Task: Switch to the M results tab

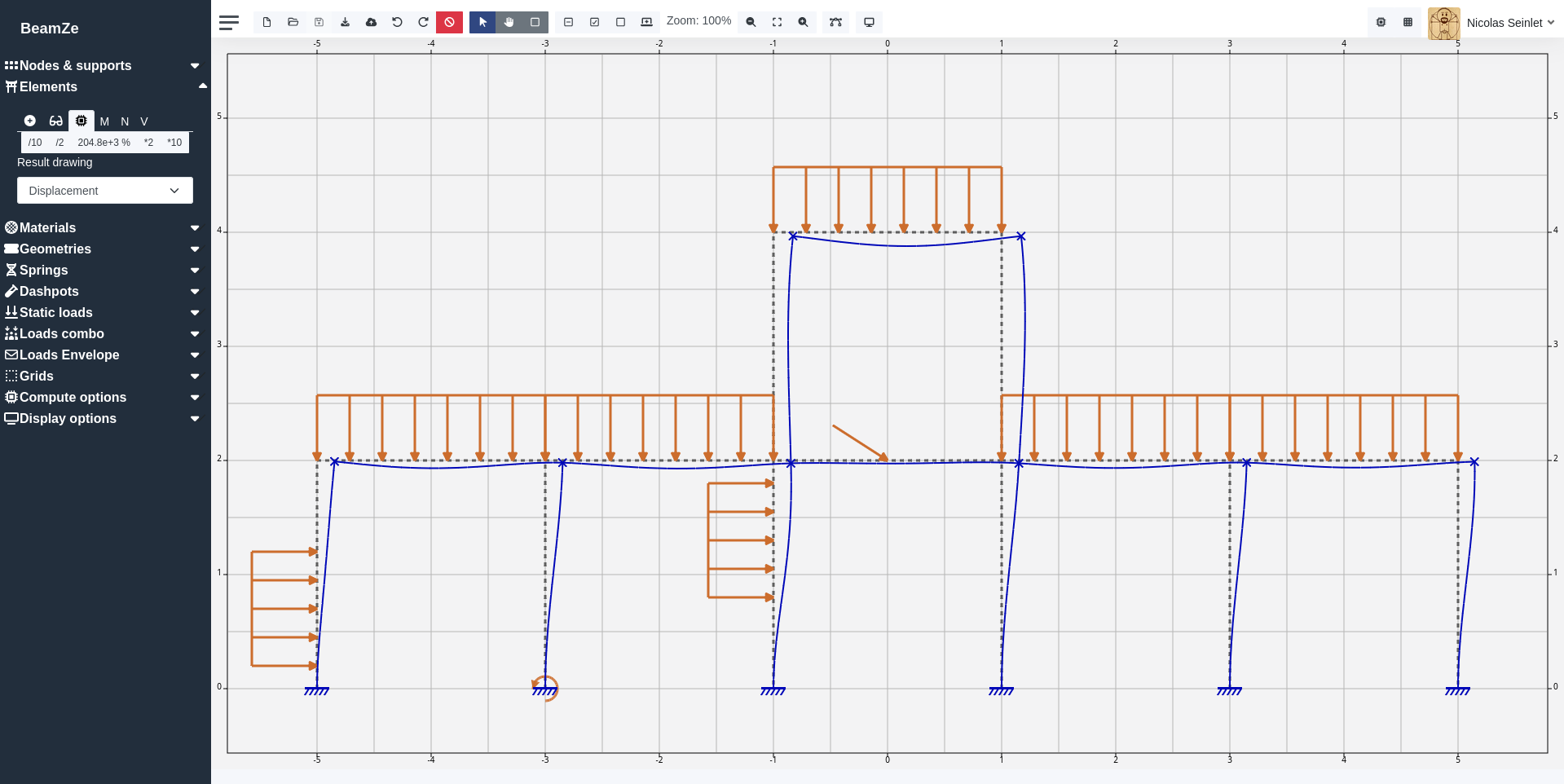Action: [x=104, y=121]
